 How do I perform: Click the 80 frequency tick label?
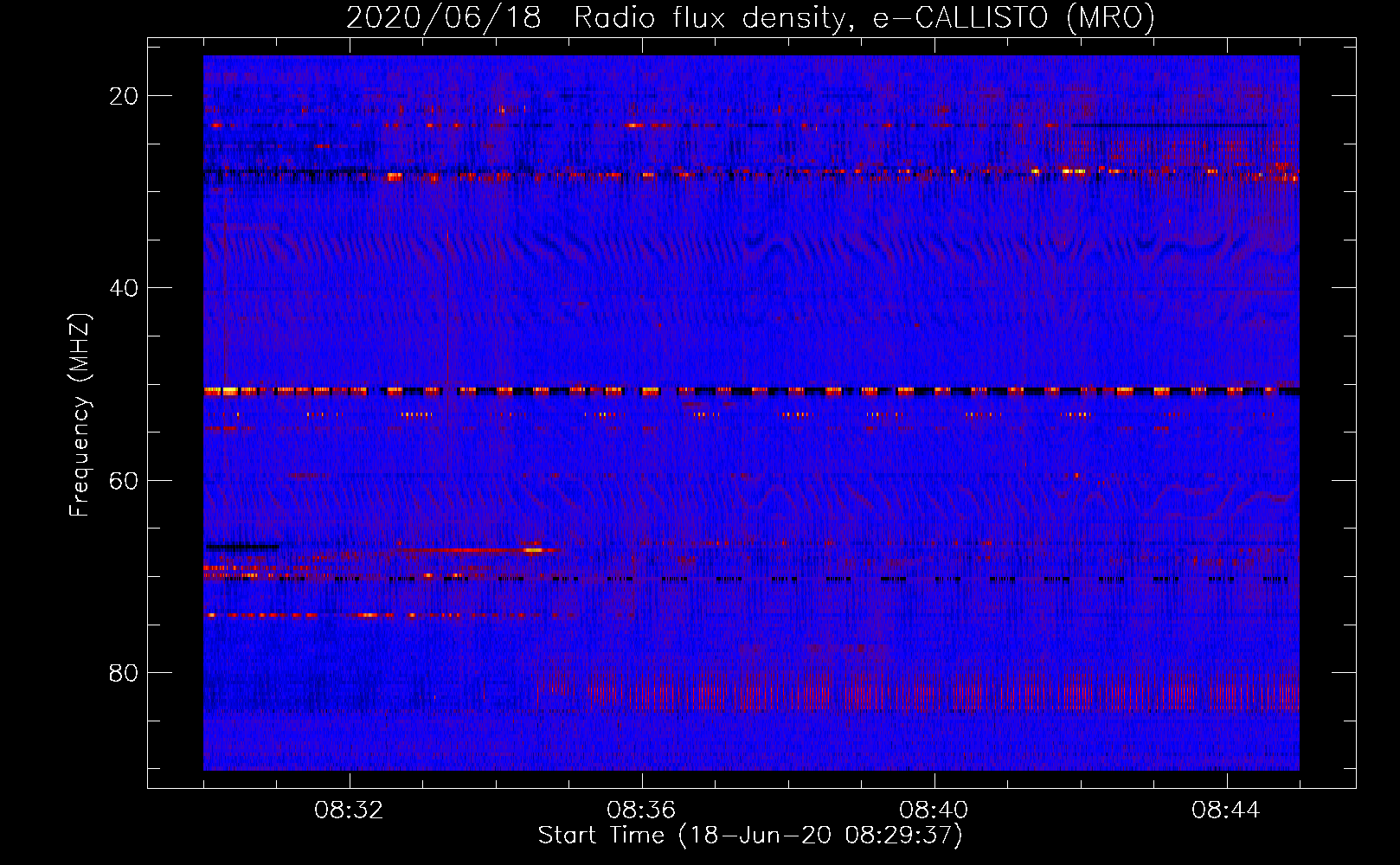tap(124, 672)
